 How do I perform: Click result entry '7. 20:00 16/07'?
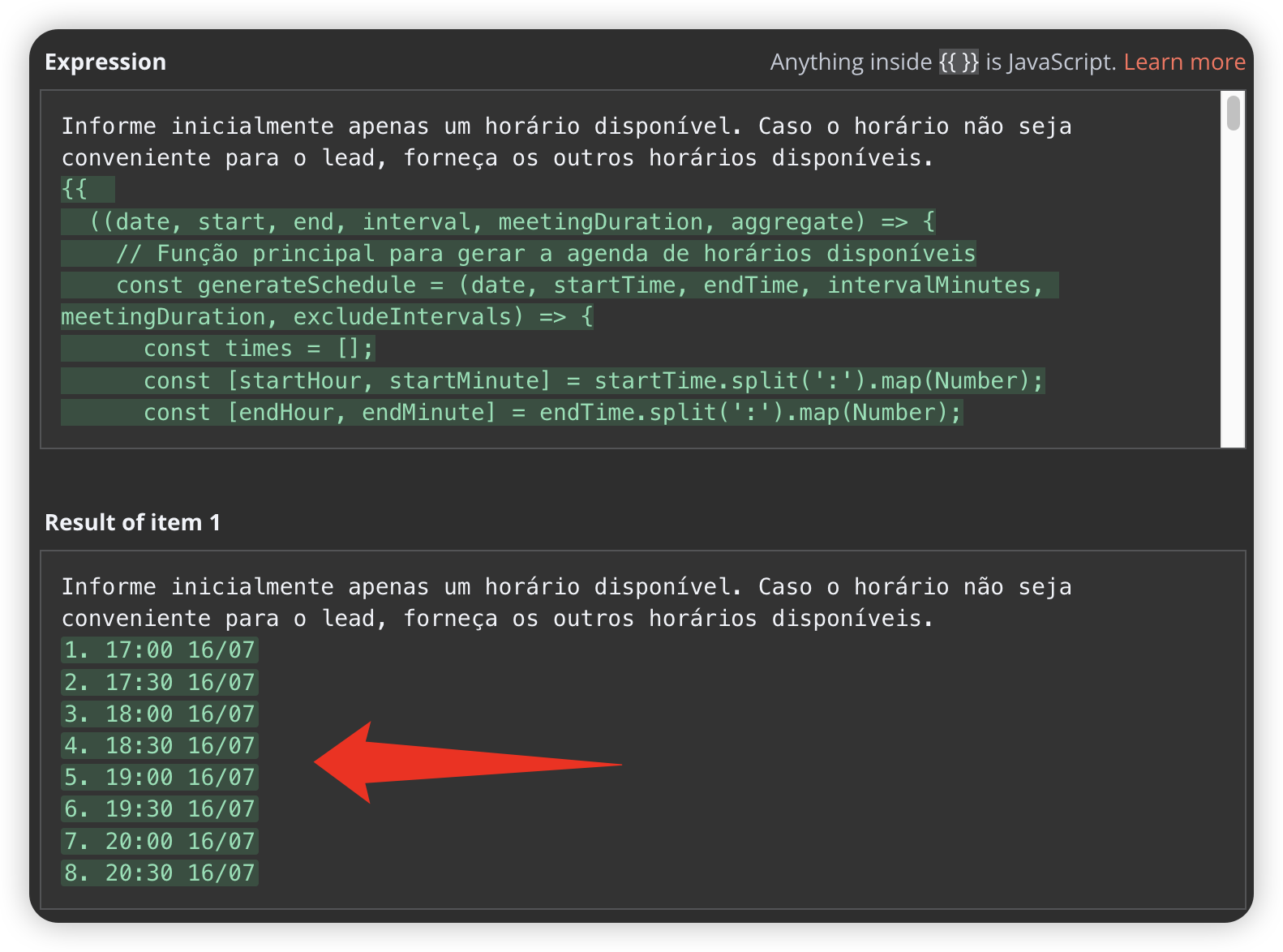click(x=160, y=841)
